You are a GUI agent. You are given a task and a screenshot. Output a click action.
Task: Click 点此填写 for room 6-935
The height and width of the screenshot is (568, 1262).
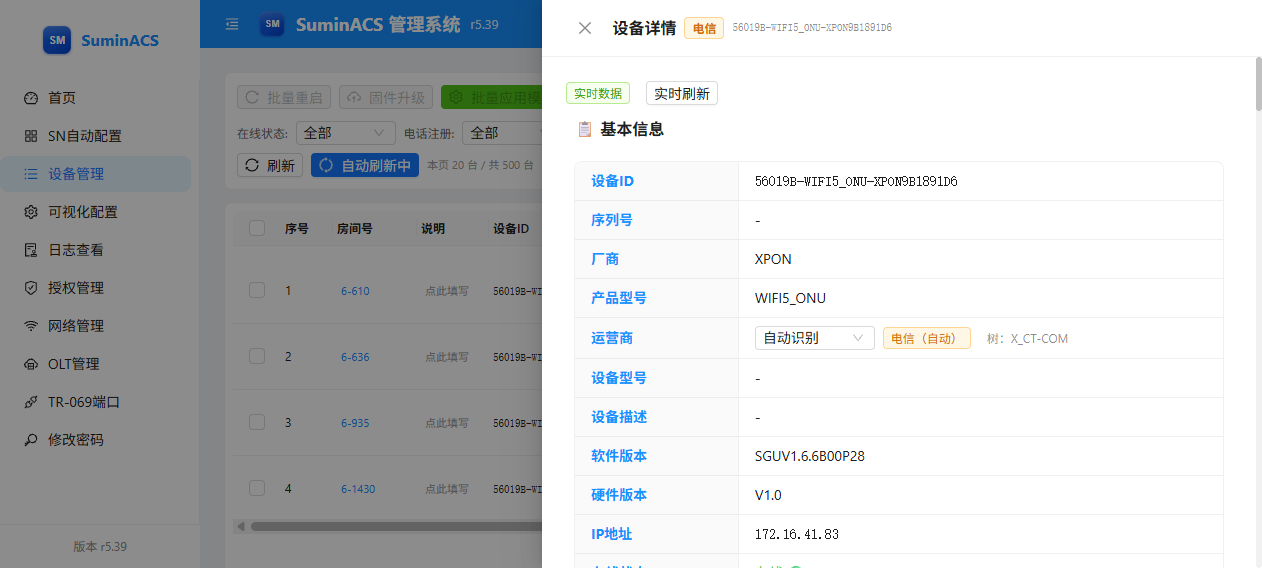pyautogui.click(x=447, y=423)
